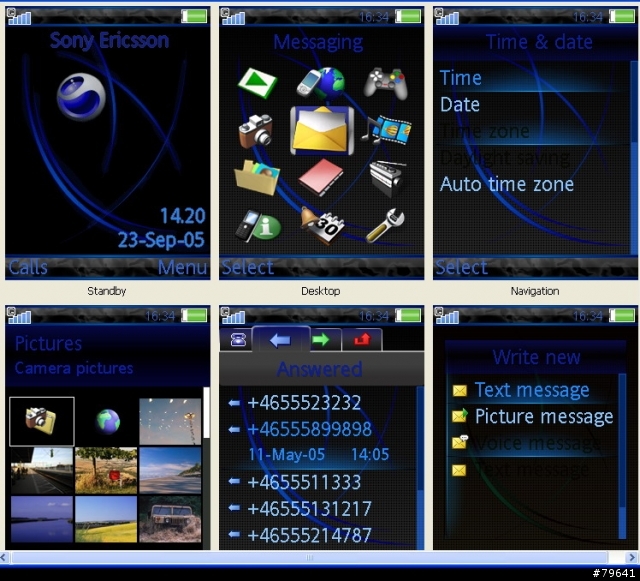Open the Organizer calendar bell icon

322,225
